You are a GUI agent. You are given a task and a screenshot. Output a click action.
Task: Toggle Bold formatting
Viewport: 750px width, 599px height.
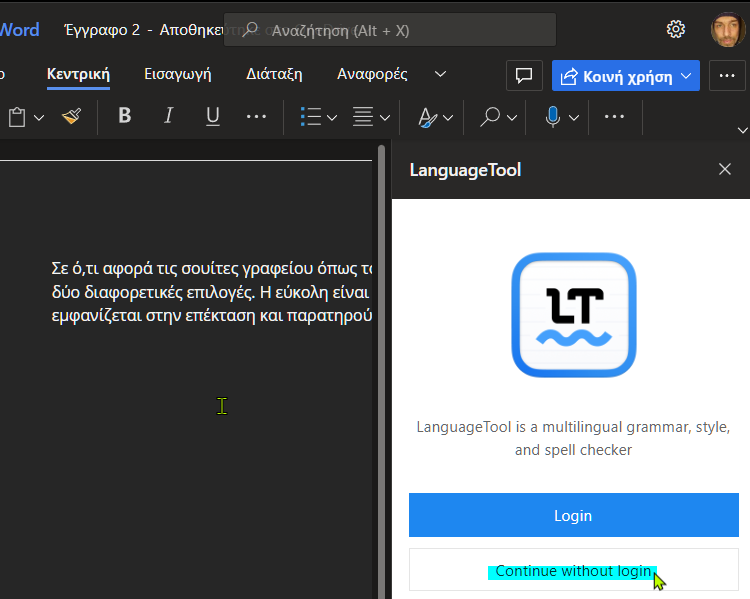coord(124,115)
